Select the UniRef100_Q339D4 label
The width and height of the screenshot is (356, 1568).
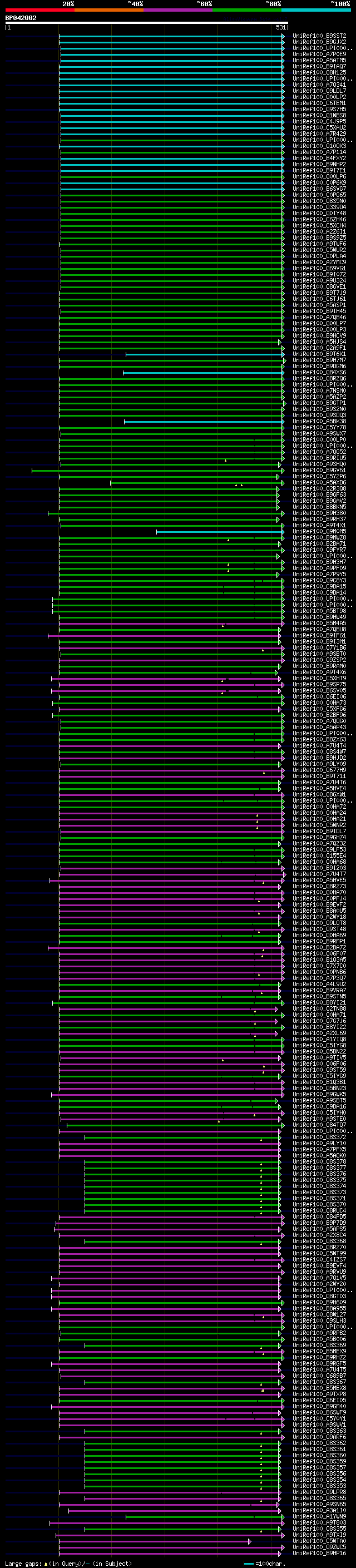pyautogui.click(x=319, y=207)
